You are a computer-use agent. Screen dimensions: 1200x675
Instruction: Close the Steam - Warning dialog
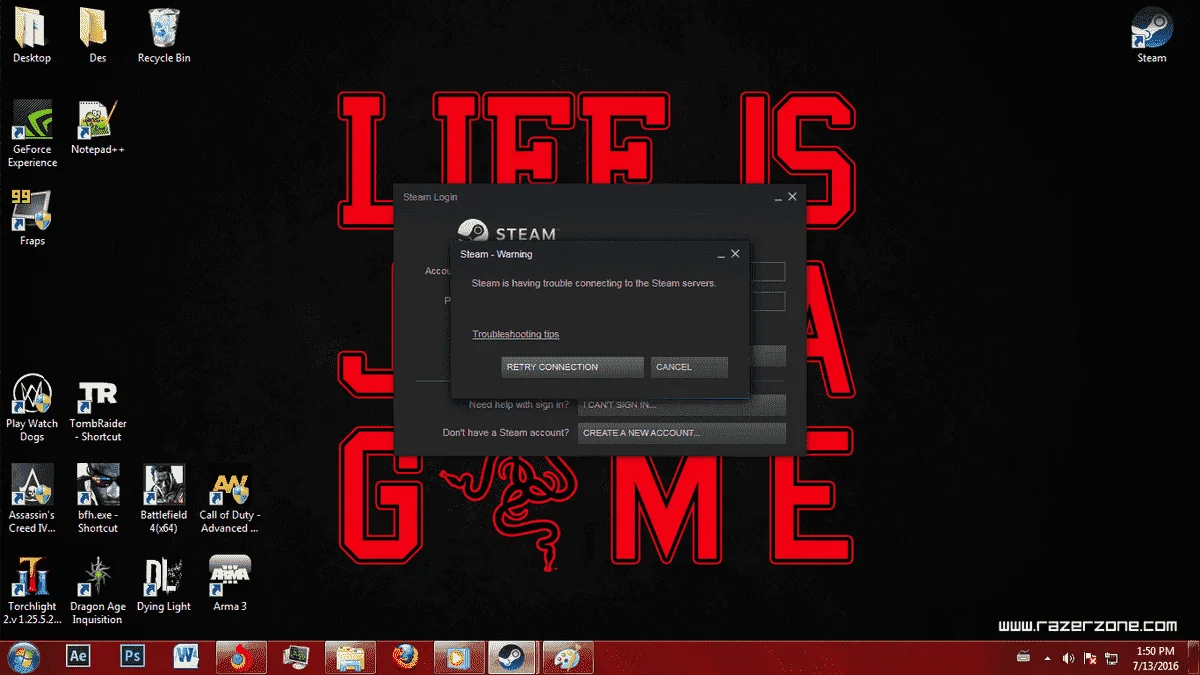pyautogui.click(x=735, y=254)
